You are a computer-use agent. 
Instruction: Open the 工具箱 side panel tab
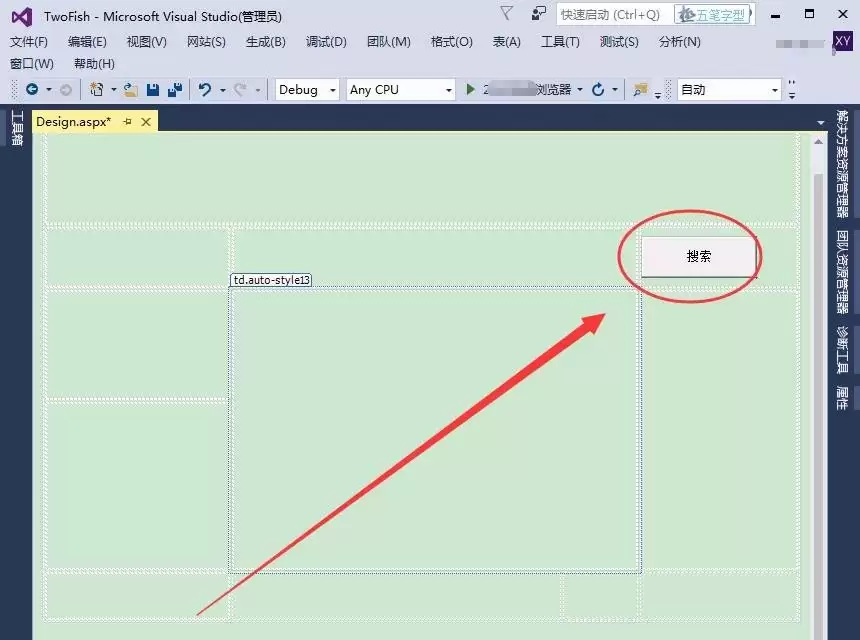(x=16, y=129)
